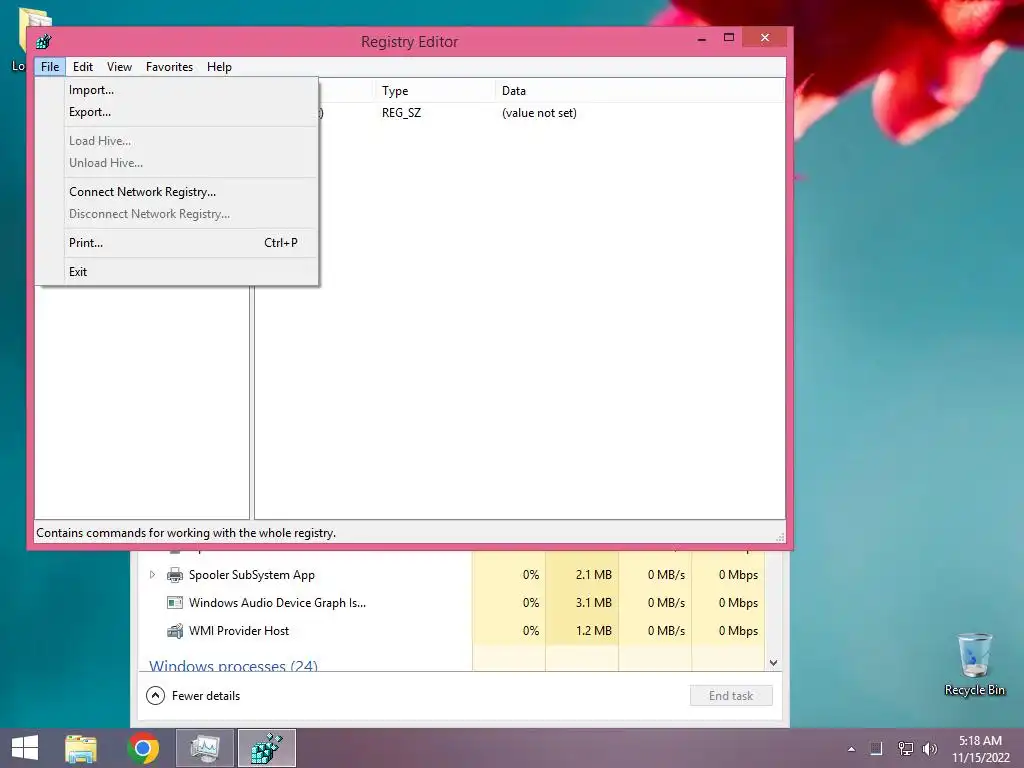Click the volume speaker tray icon
The width and height of the screenshot is (1024, 768).
coord(929,749)
